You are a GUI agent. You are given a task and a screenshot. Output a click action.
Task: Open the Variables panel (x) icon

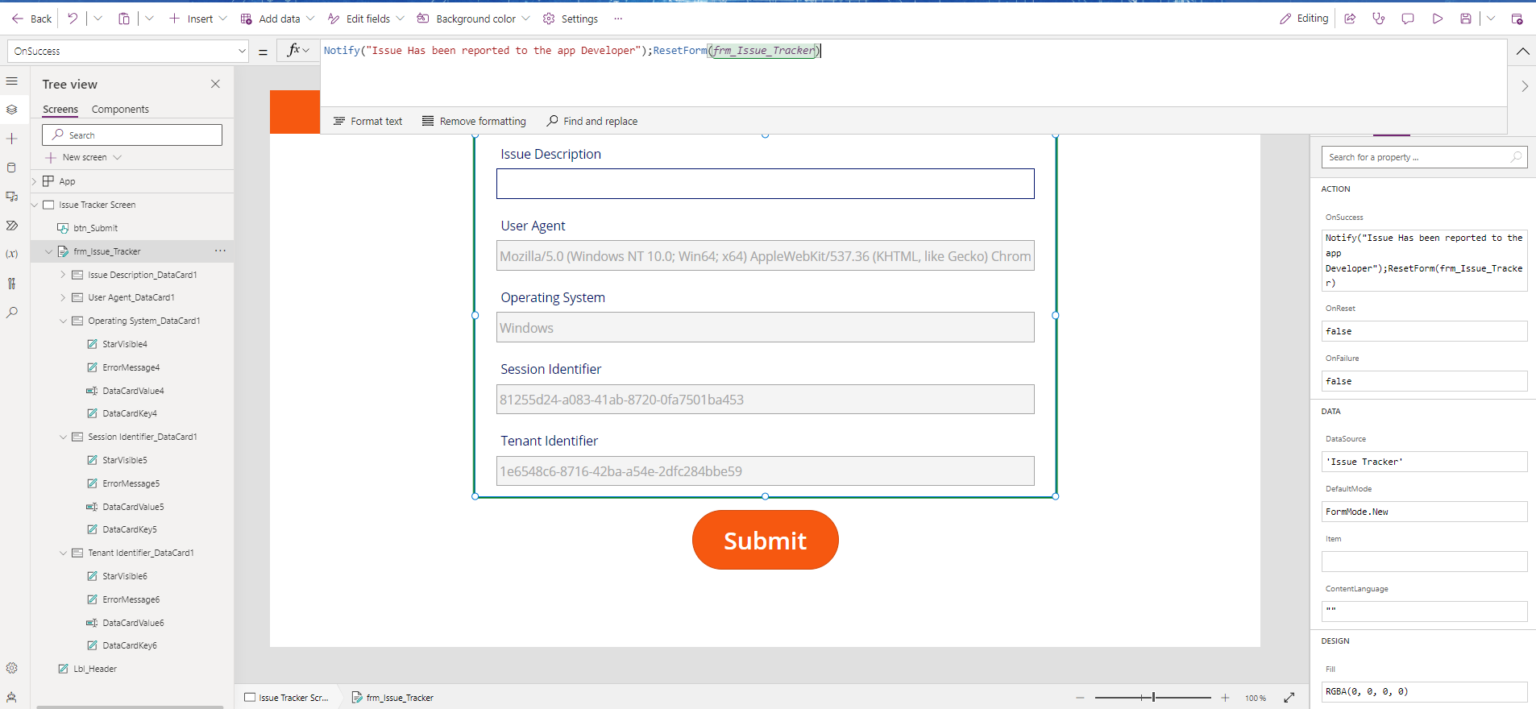[x=12, y=253]
